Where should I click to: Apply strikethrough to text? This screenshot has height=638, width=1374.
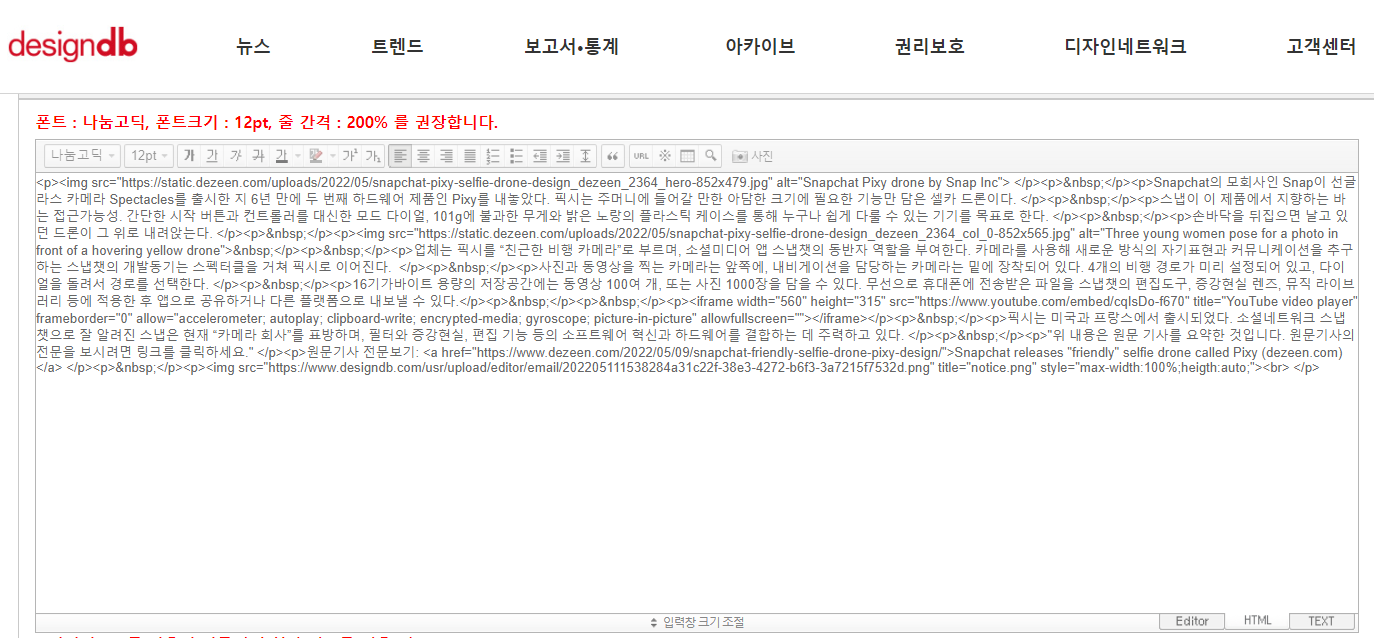click(x=258, y=156)
